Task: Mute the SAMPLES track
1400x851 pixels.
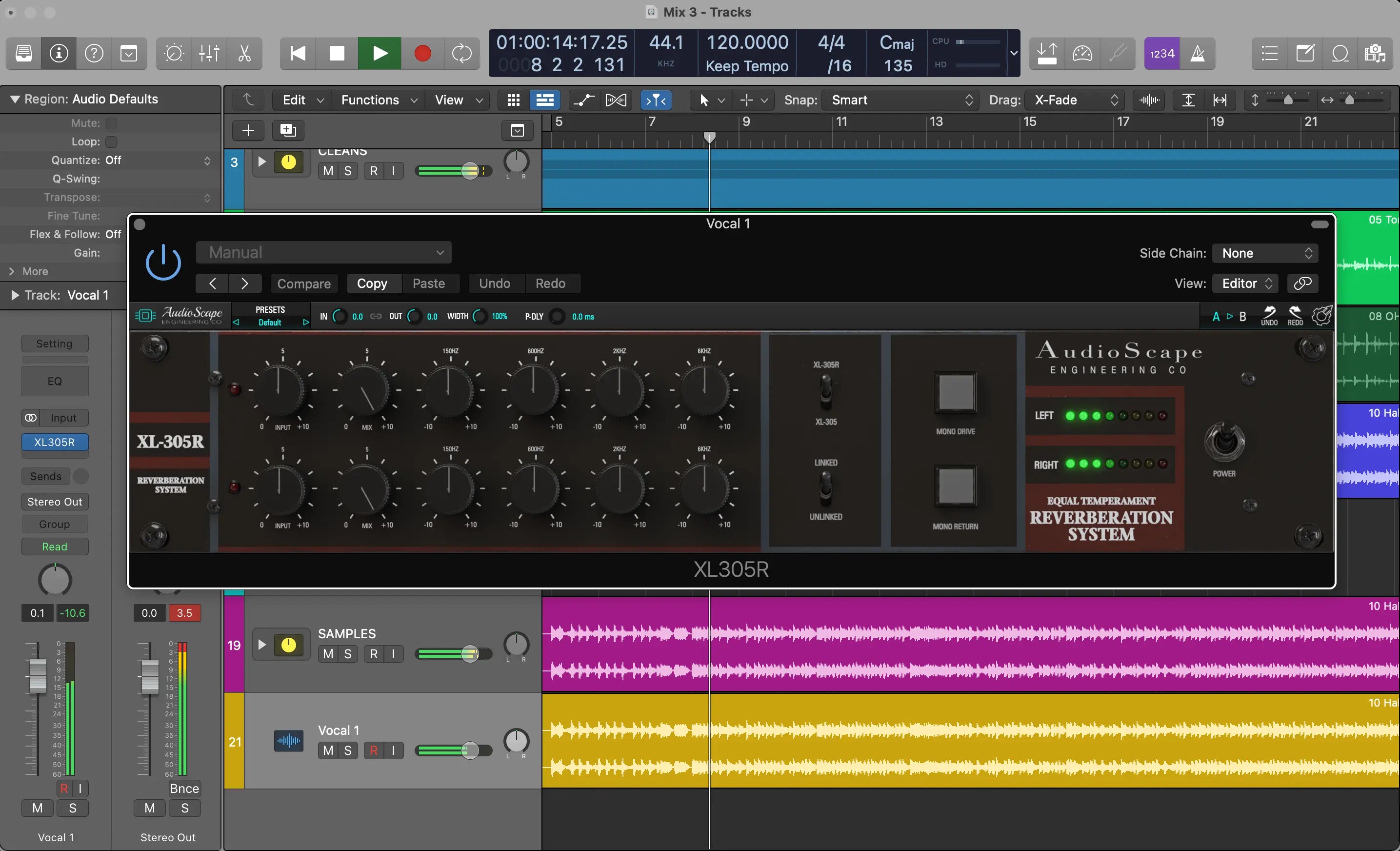Action: [328, 654]
